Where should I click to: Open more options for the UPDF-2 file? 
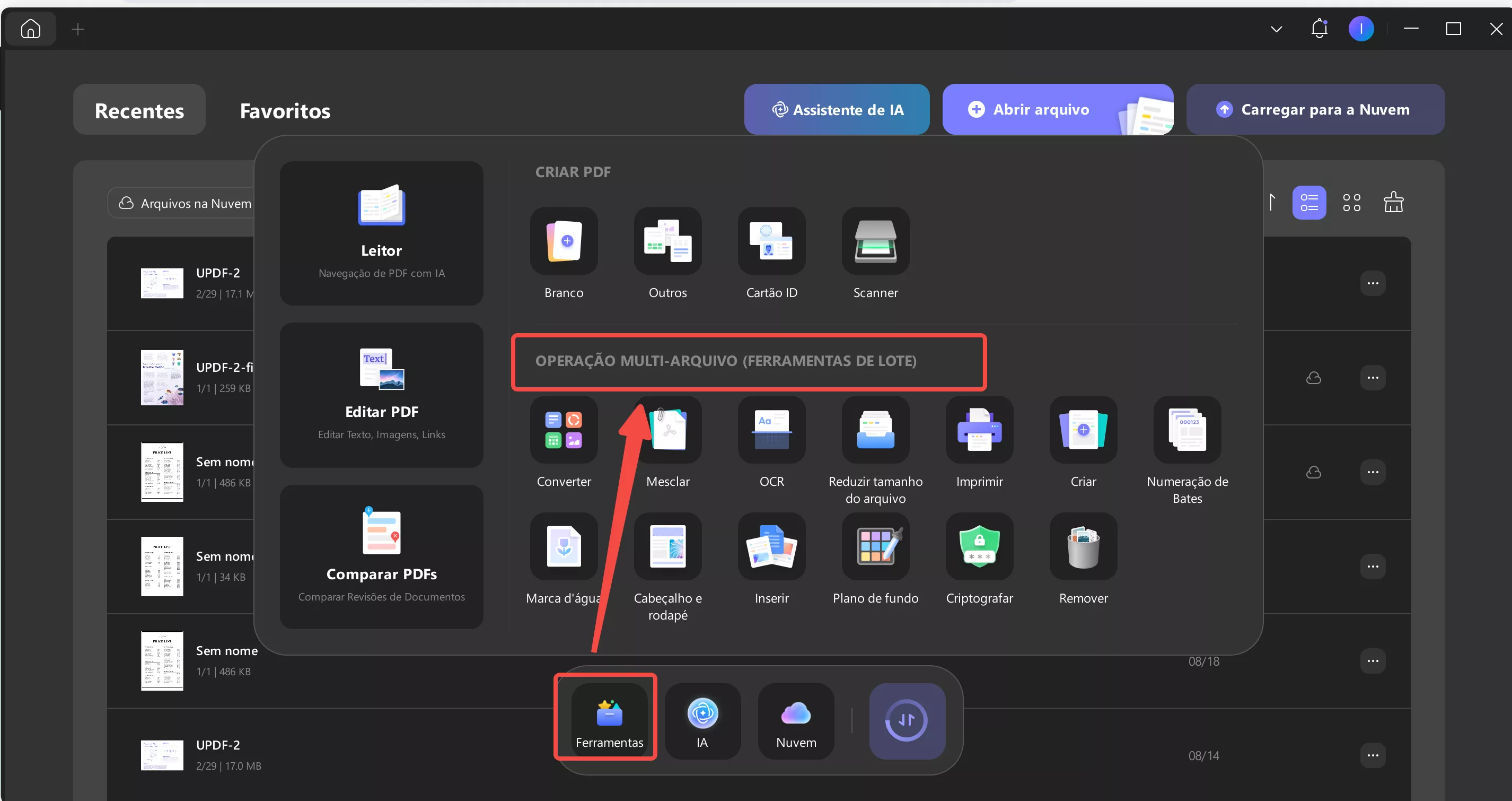click(1374, 283)
